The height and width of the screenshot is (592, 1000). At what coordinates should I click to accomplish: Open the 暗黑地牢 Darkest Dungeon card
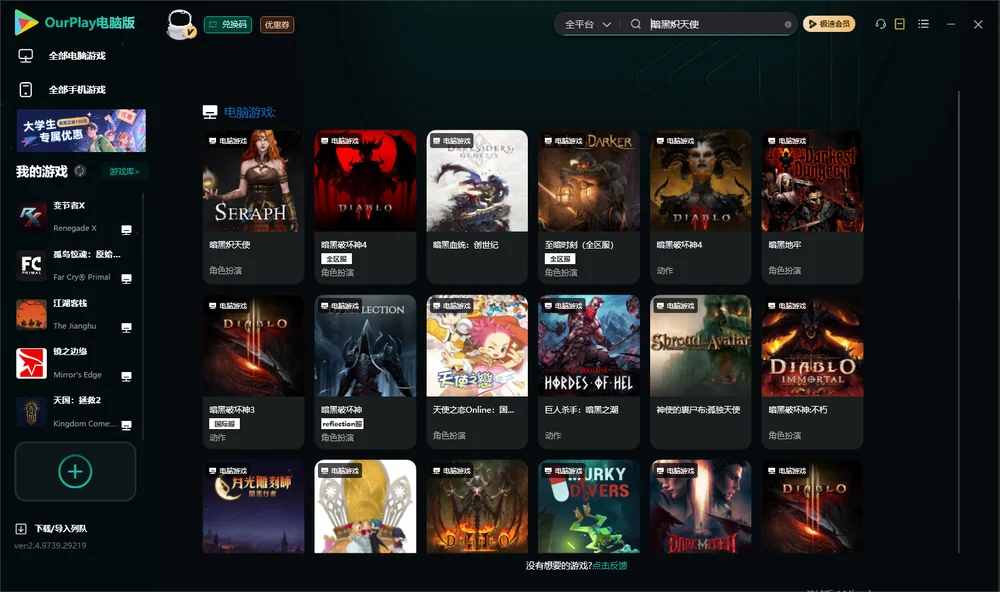tap(812, 207)
